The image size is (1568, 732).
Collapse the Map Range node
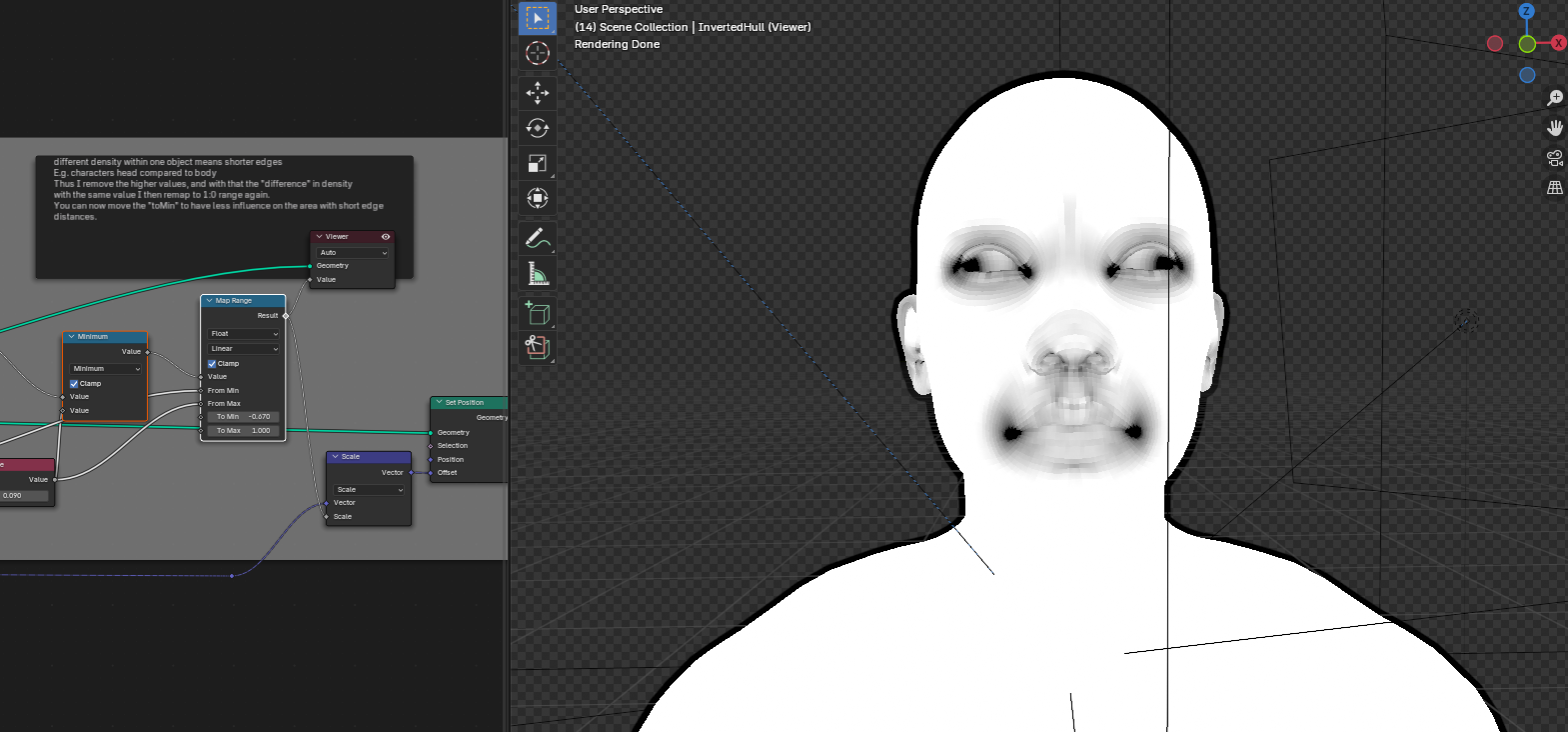coord(209,301)
